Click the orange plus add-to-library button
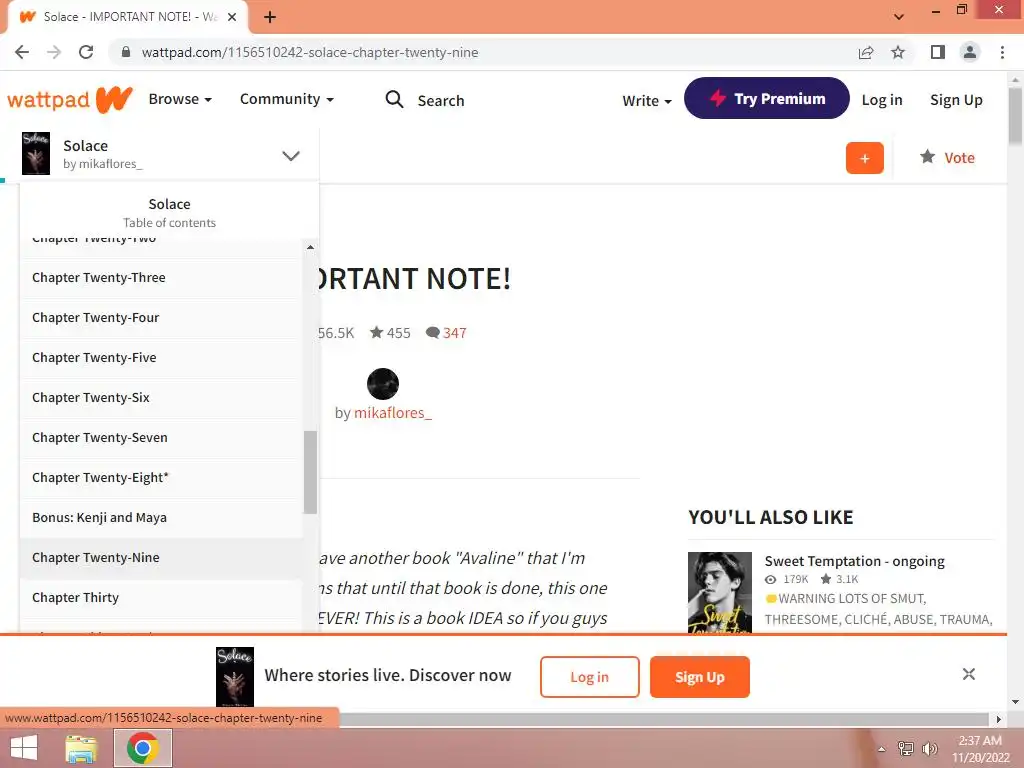This screenshot has height=768, width=1024. point(865,158)
